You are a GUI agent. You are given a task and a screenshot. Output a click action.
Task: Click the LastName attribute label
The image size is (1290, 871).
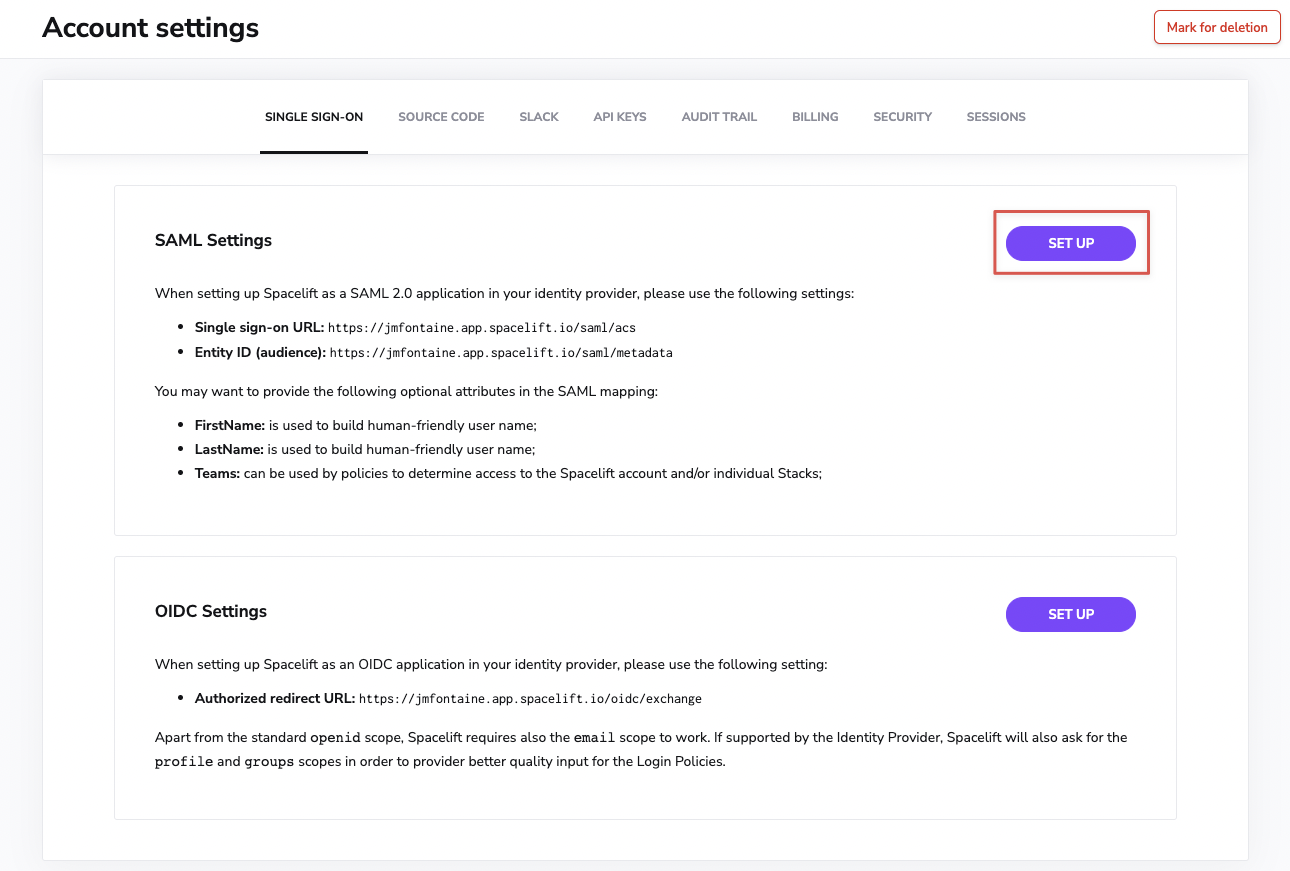click(x=229, y=449)
